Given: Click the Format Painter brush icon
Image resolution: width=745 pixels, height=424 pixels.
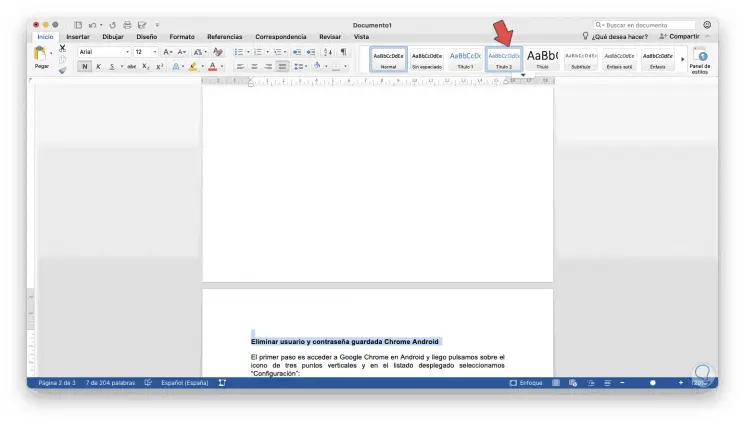Looking at the screenshot, I should [62, 70].
